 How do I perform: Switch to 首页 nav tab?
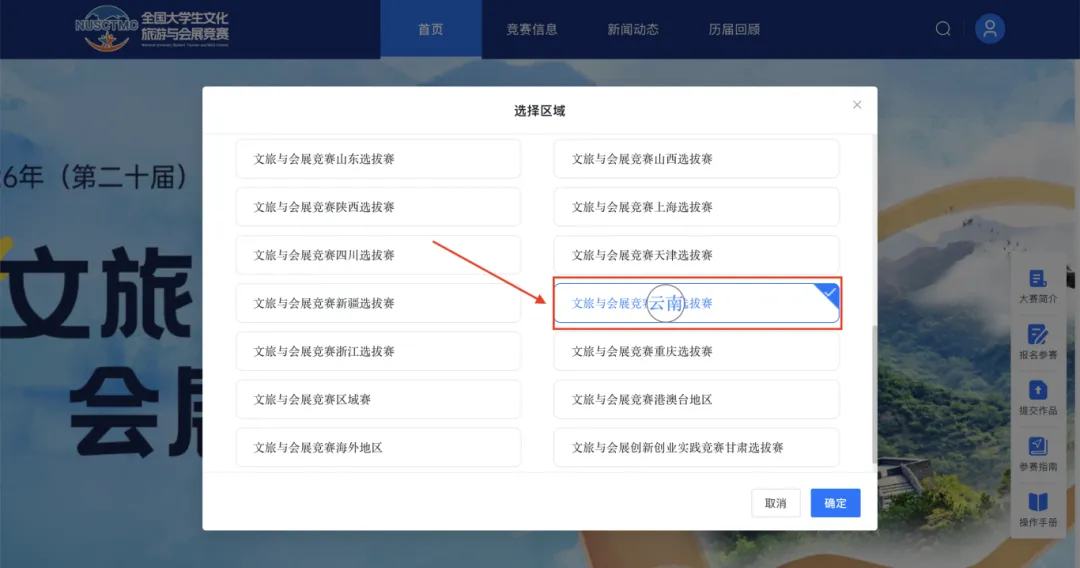pos(431,29)
